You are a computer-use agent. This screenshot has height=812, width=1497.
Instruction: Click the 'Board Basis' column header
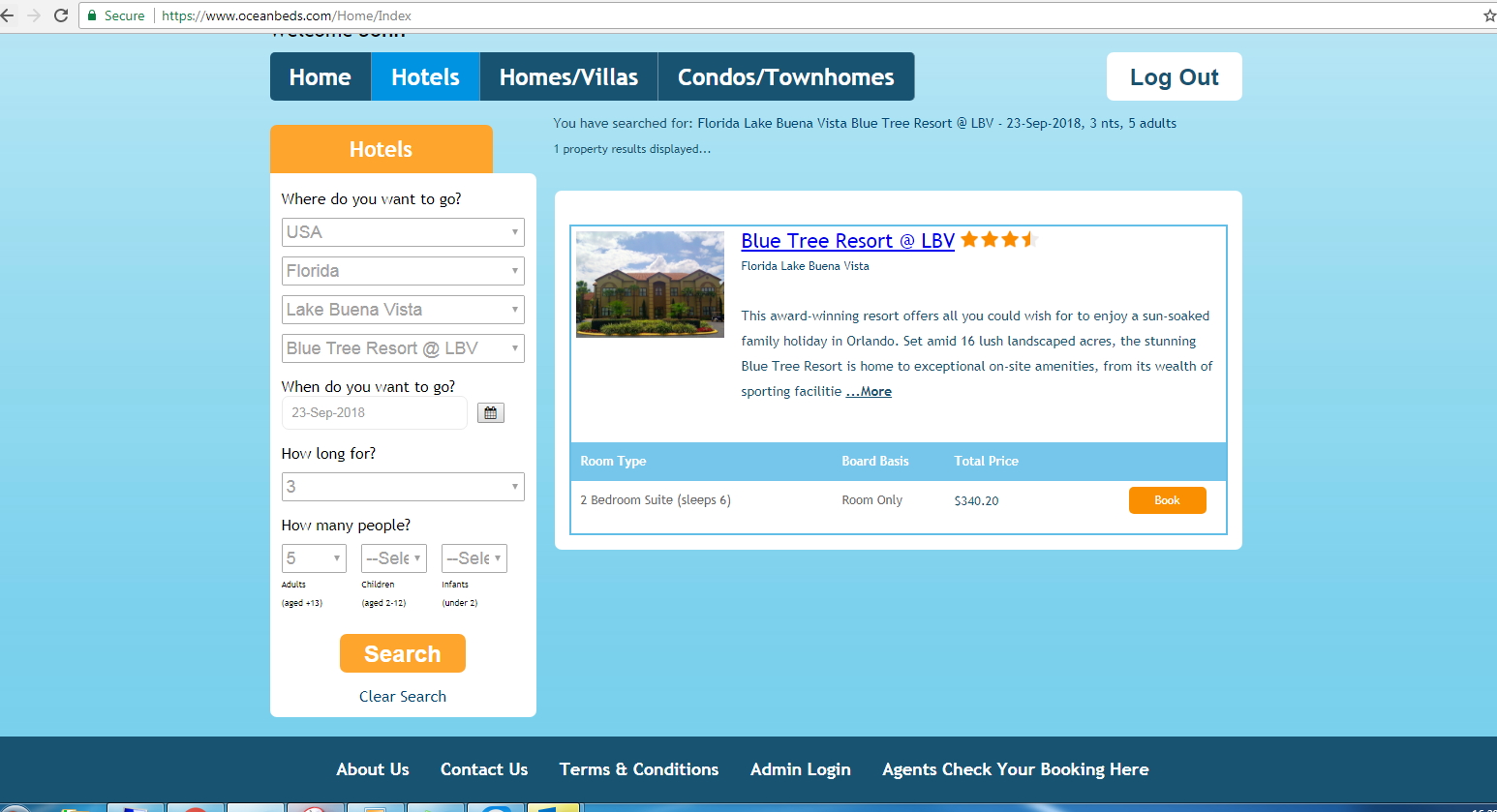coord(875,462)
